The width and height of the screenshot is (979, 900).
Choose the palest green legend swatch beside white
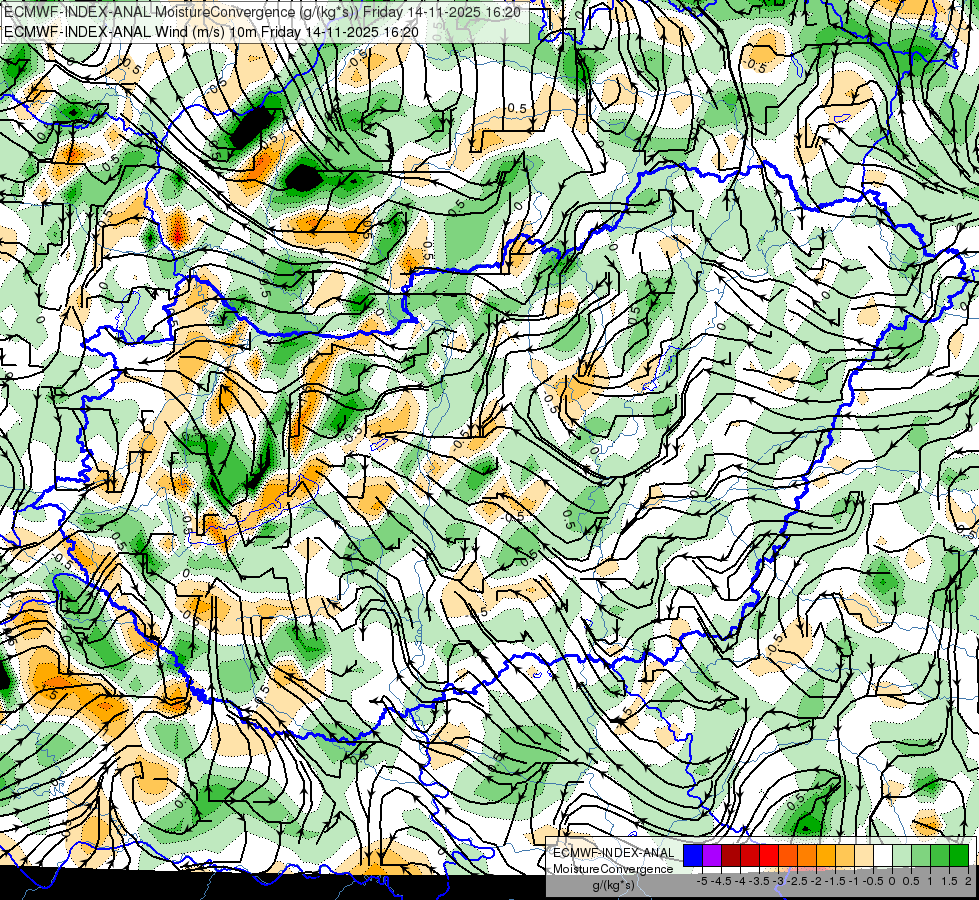[902, 855]
